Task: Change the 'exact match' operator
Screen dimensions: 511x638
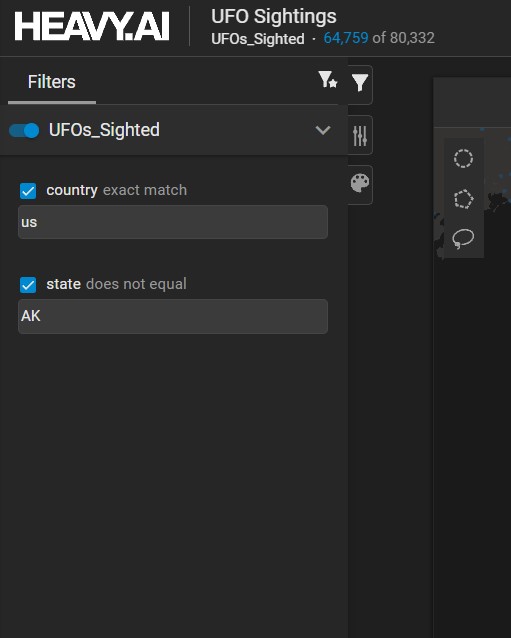Action: (x=145, y=190)
